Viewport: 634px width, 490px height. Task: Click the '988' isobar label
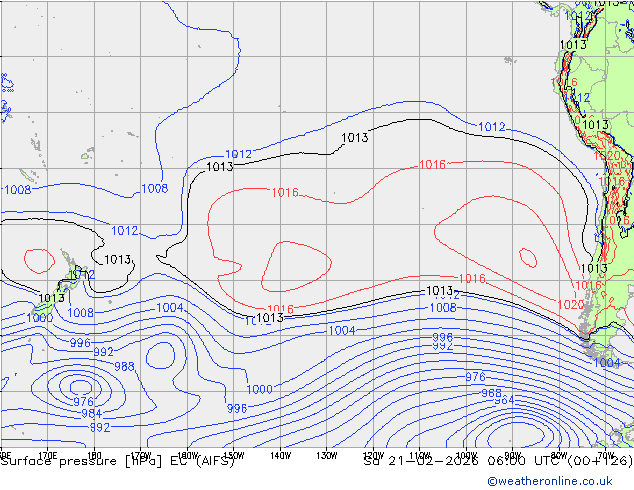point(124,366)
